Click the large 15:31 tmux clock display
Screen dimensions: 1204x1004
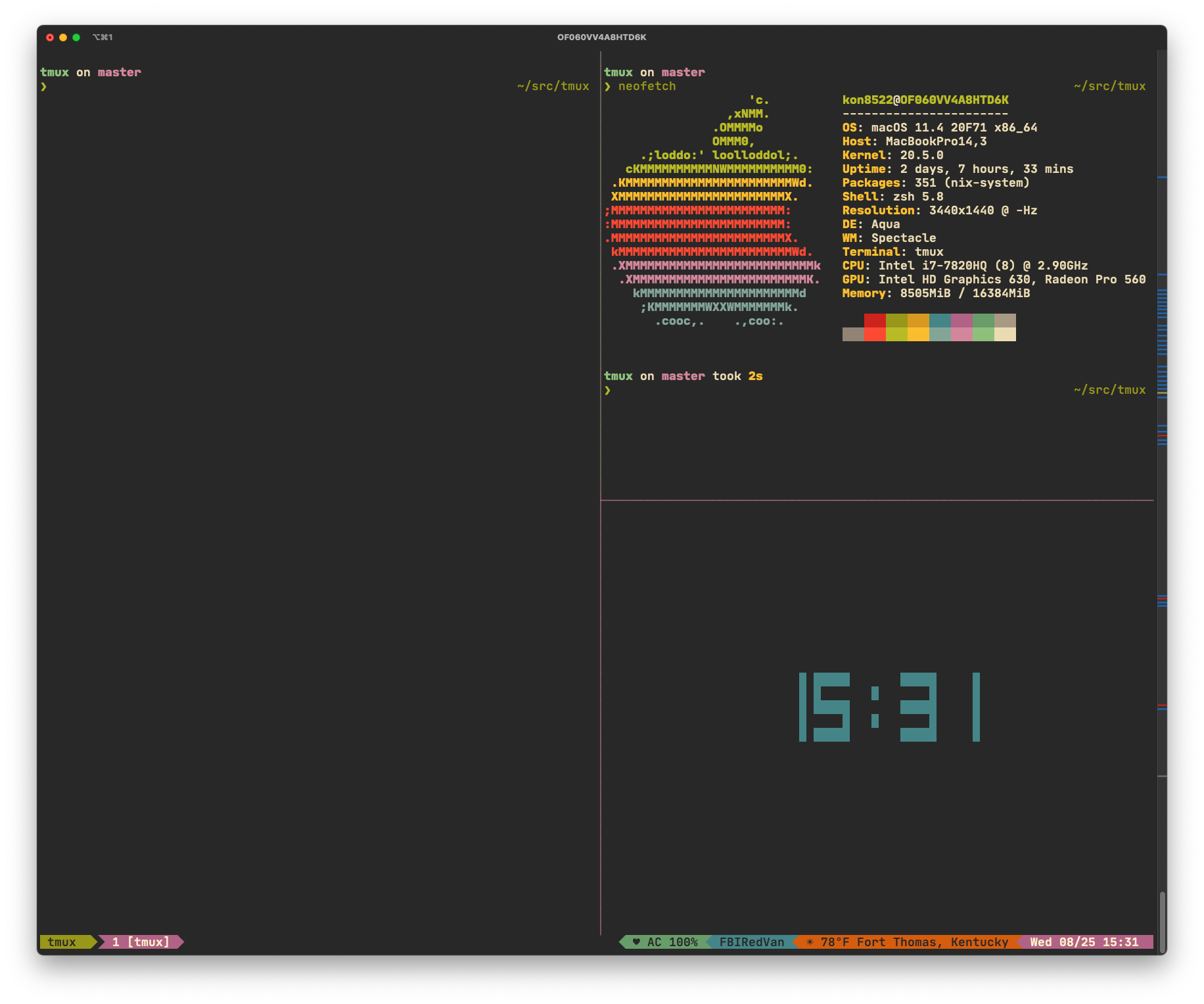pos(889,707)
